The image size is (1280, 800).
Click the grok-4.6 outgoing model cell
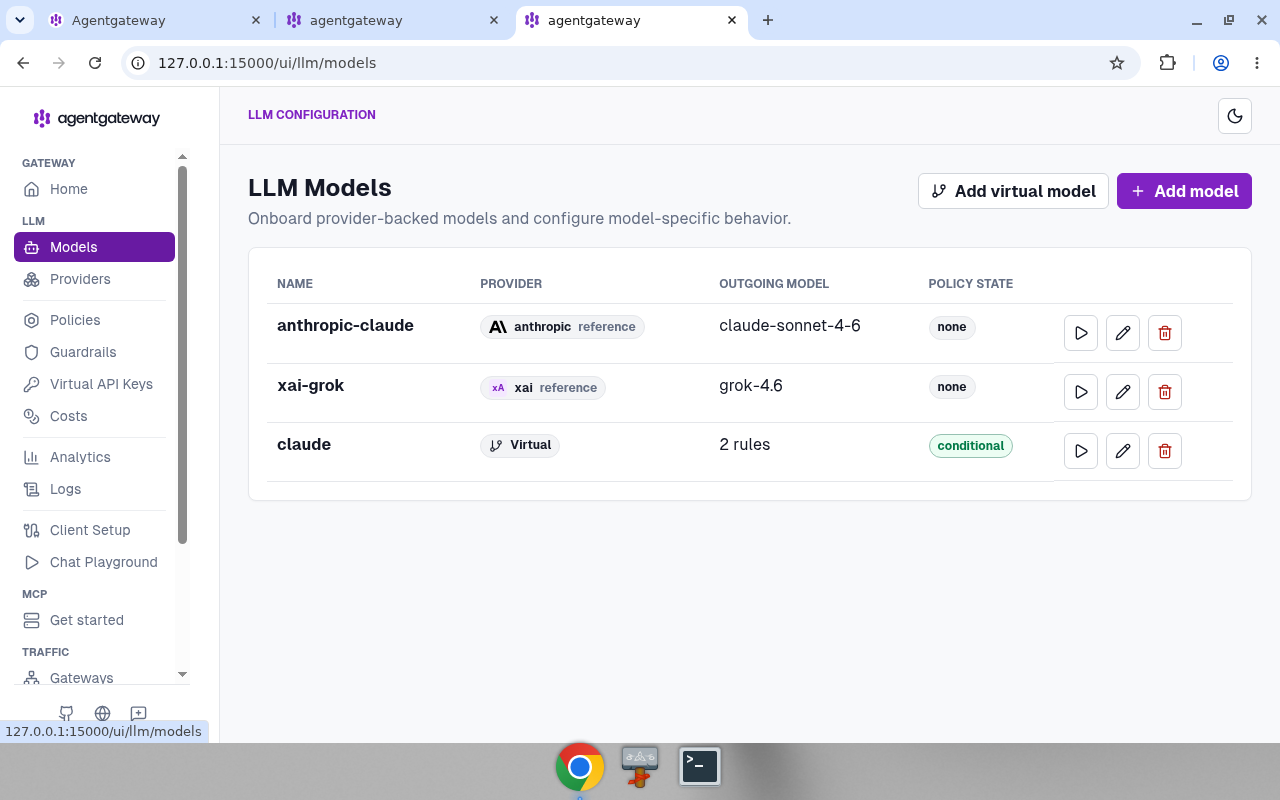coord(751,385)
